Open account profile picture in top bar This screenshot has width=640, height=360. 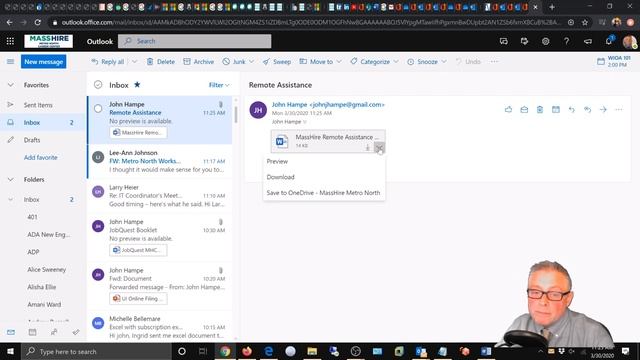coord(629,41)
